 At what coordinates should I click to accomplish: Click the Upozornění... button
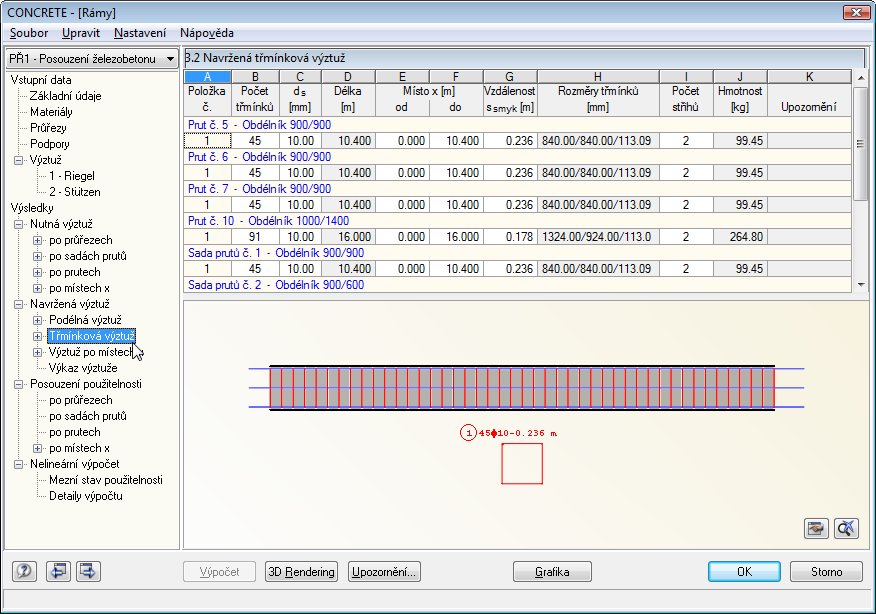pos(384,572)
